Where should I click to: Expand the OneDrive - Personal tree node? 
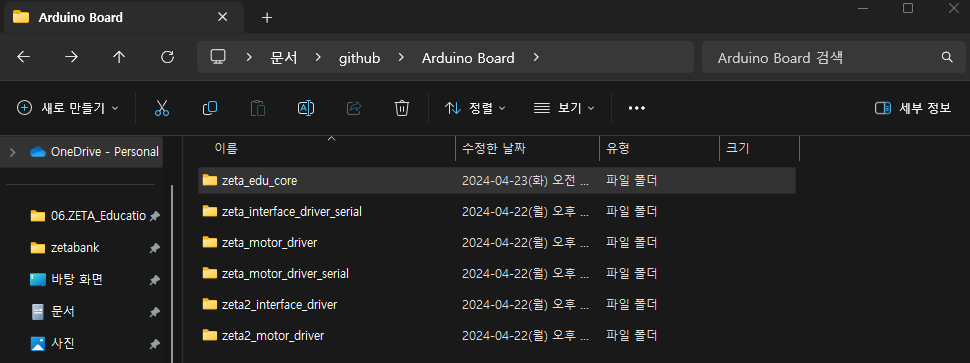tap(12, 152)
